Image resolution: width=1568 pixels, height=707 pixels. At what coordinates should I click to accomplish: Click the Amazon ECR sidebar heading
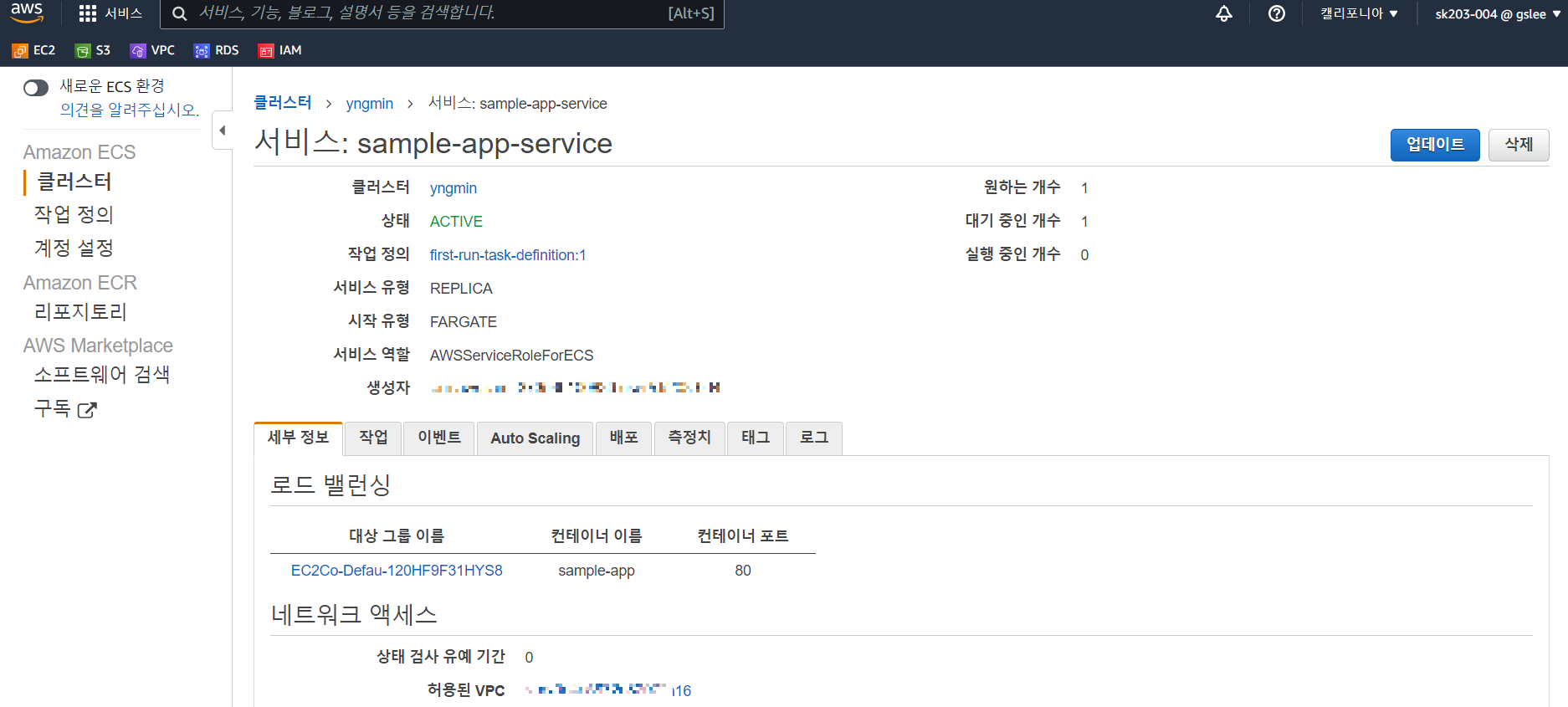(x=80, y=283)
